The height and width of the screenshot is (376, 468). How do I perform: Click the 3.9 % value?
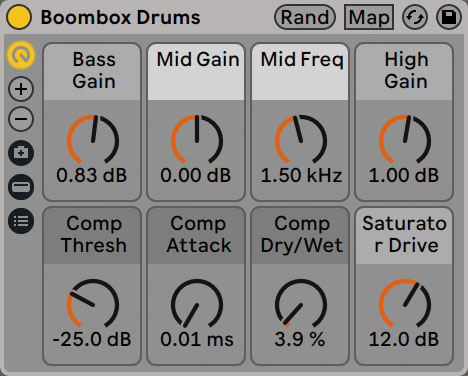point(300,339)
